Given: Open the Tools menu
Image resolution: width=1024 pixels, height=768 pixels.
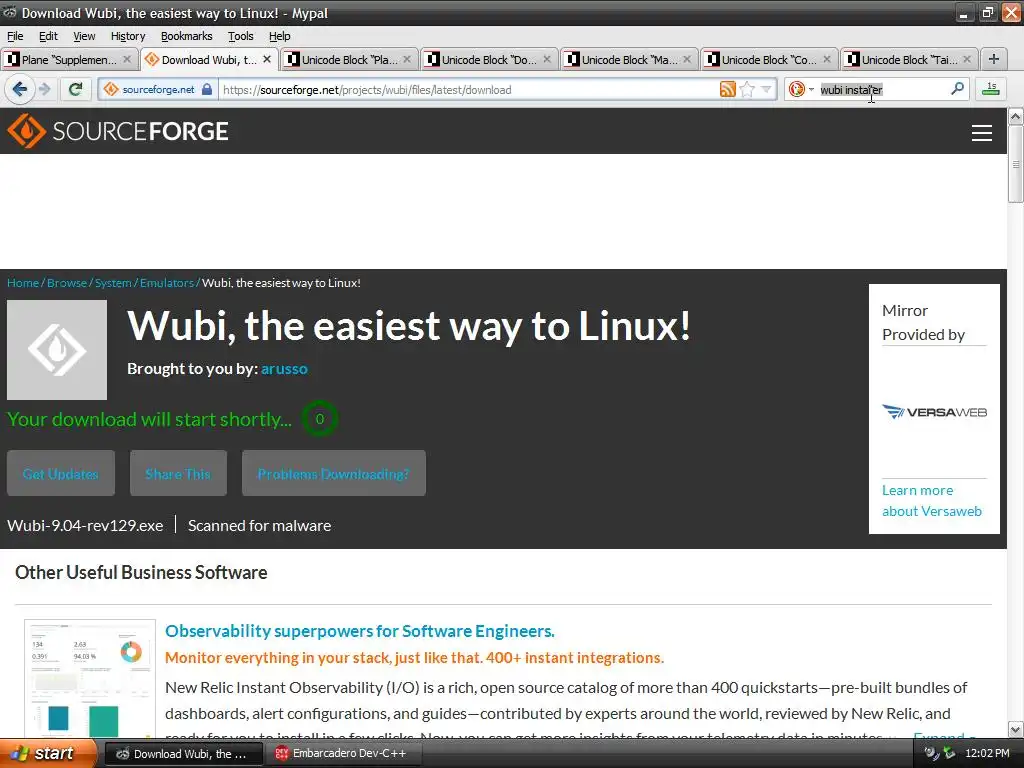Looking at the screenshot, I should [x=240, y=36].
